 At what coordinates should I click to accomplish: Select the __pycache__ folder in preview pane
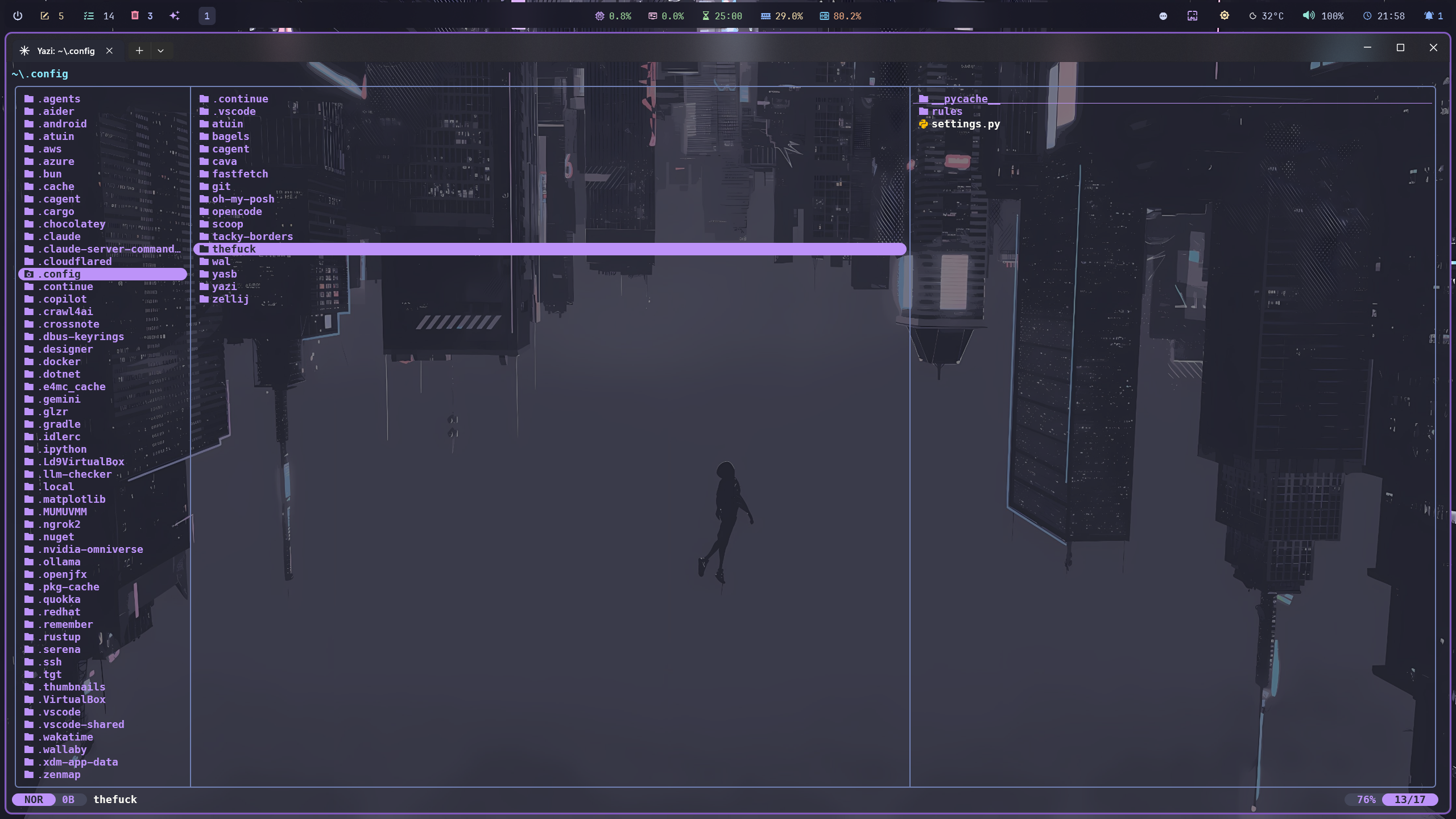(1173, 99)
